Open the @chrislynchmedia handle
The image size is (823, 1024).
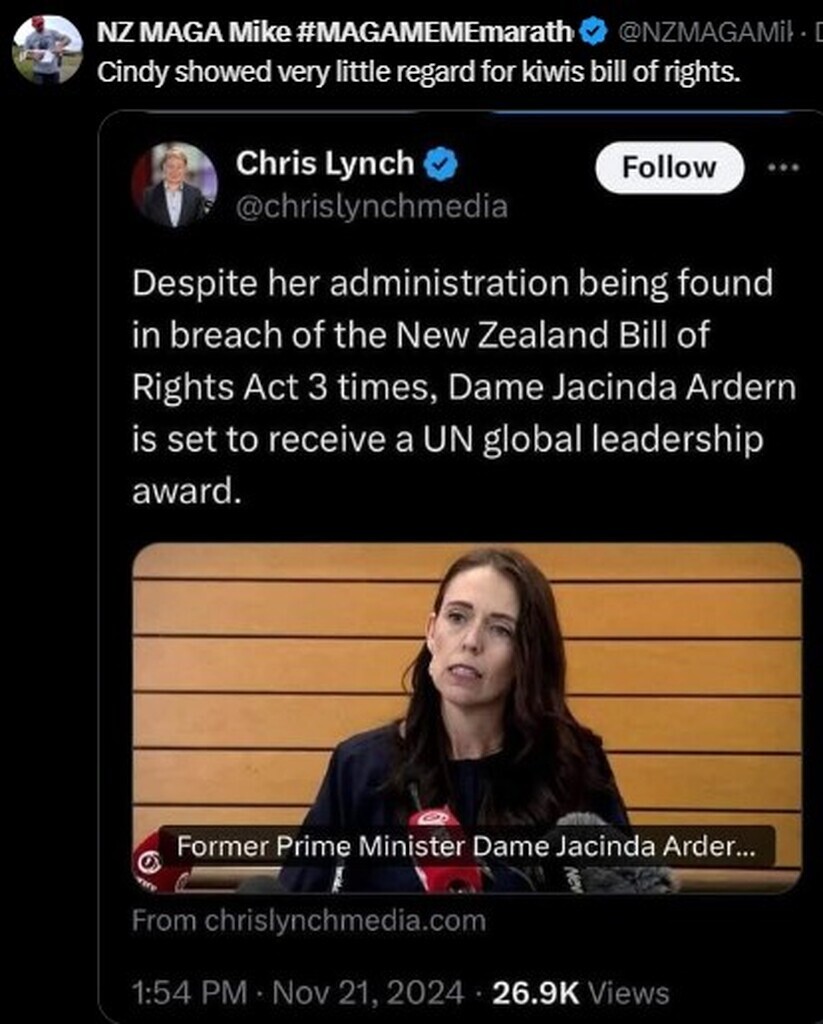coord(372,207)
